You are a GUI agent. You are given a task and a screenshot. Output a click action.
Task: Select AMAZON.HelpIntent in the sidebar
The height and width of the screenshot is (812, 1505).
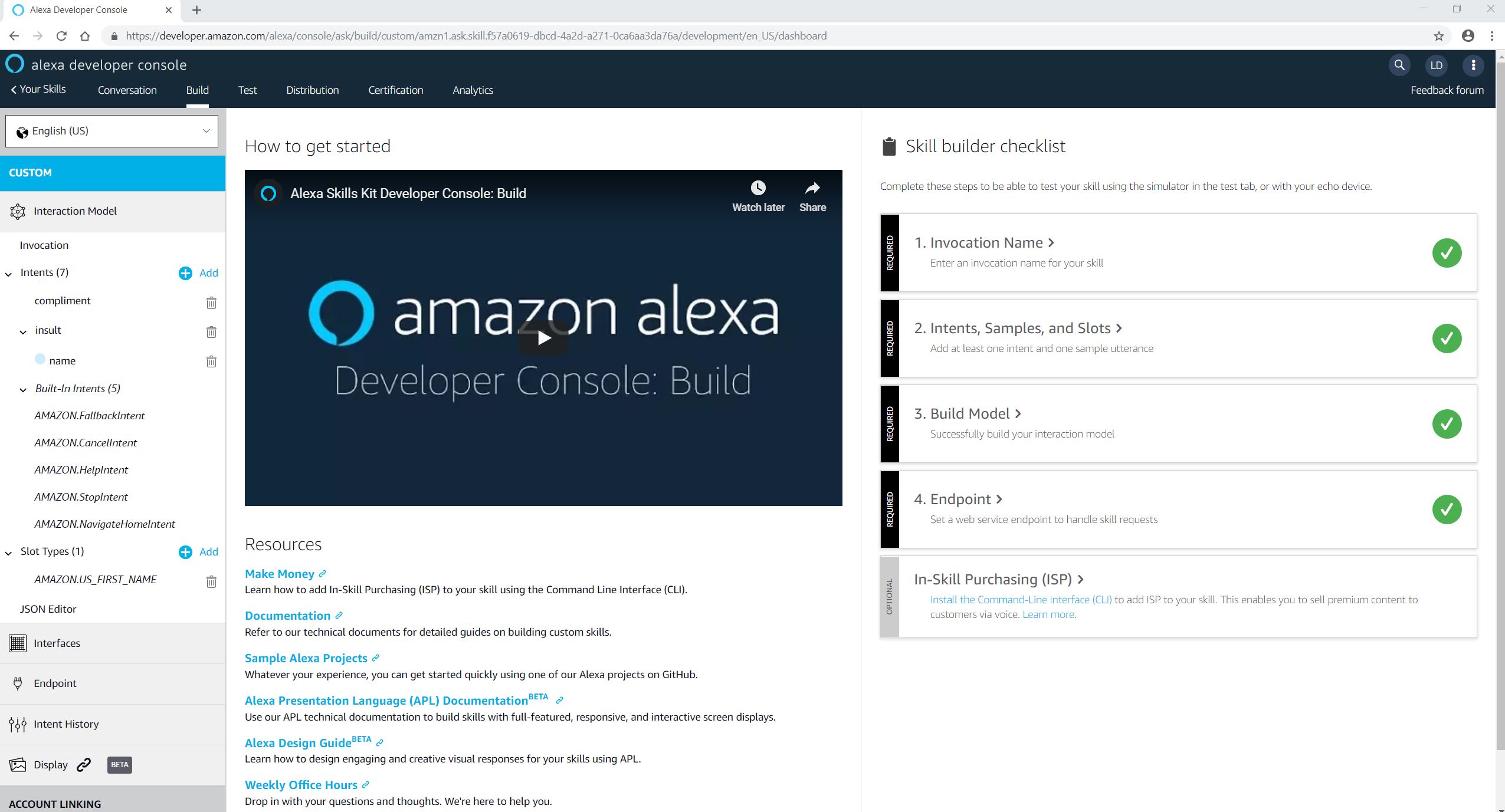[x=81, y=470]
